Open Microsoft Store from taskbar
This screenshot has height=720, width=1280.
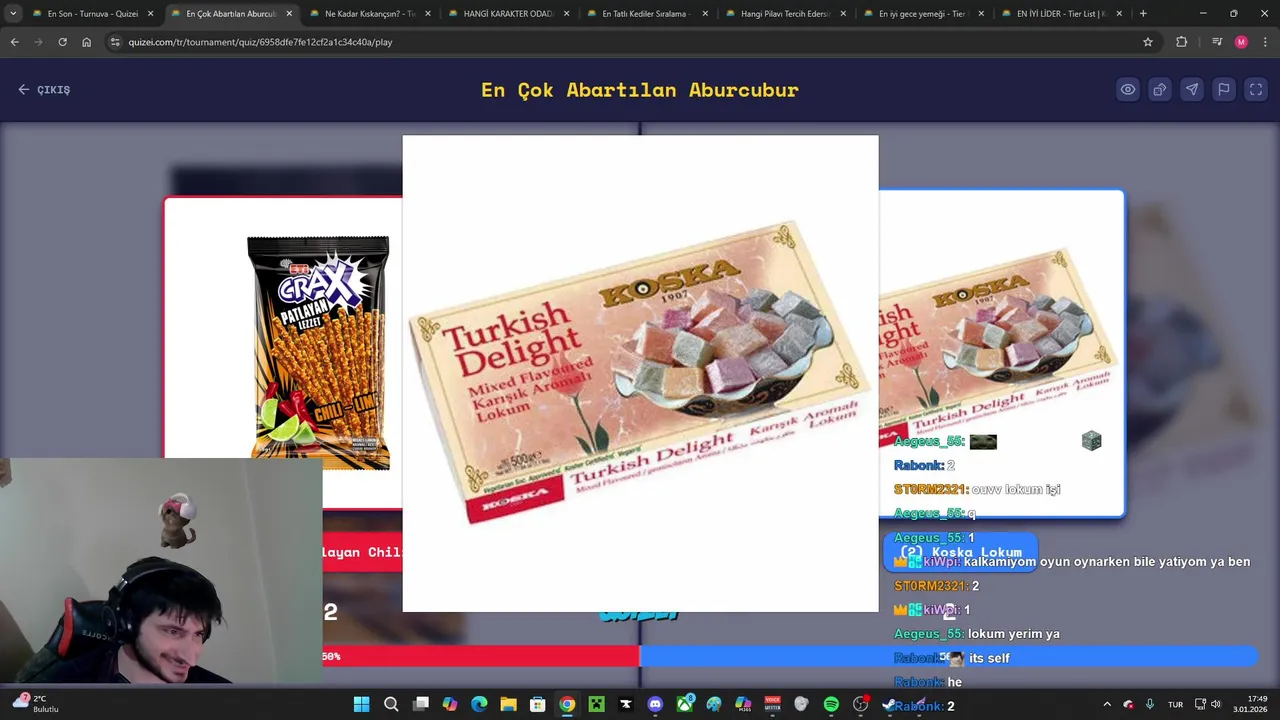pyautogui.click(x=537, y=704)
